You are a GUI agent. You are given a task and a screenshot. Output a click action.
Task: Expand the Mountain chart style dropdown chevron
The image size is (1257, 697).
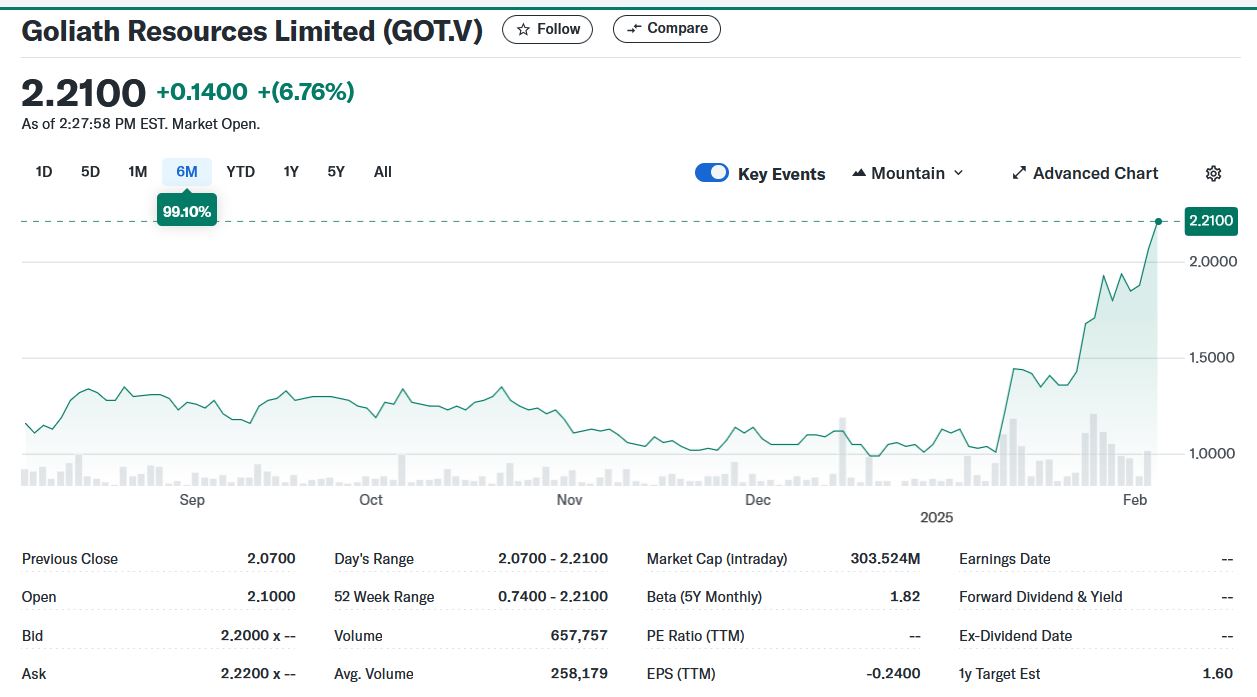click(x=958, y=173)
